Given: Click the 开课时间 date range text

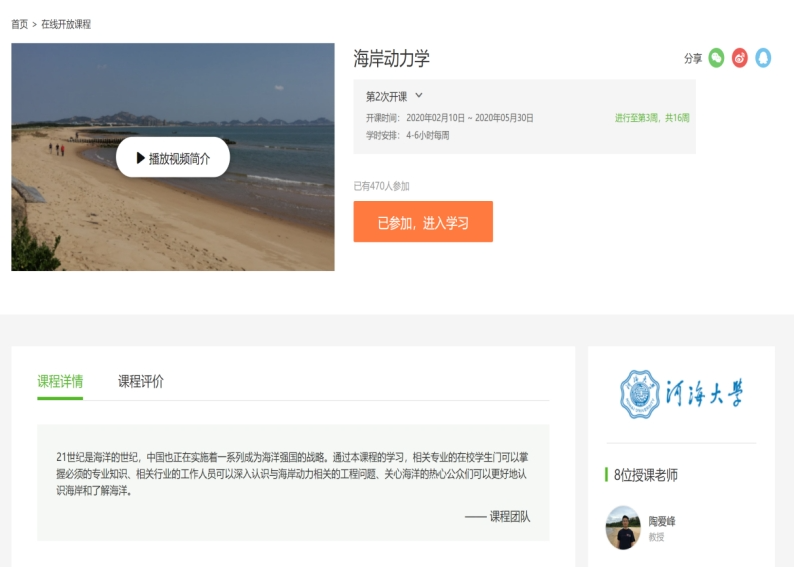Looking at the screenshot, I should tap(450, 118).
